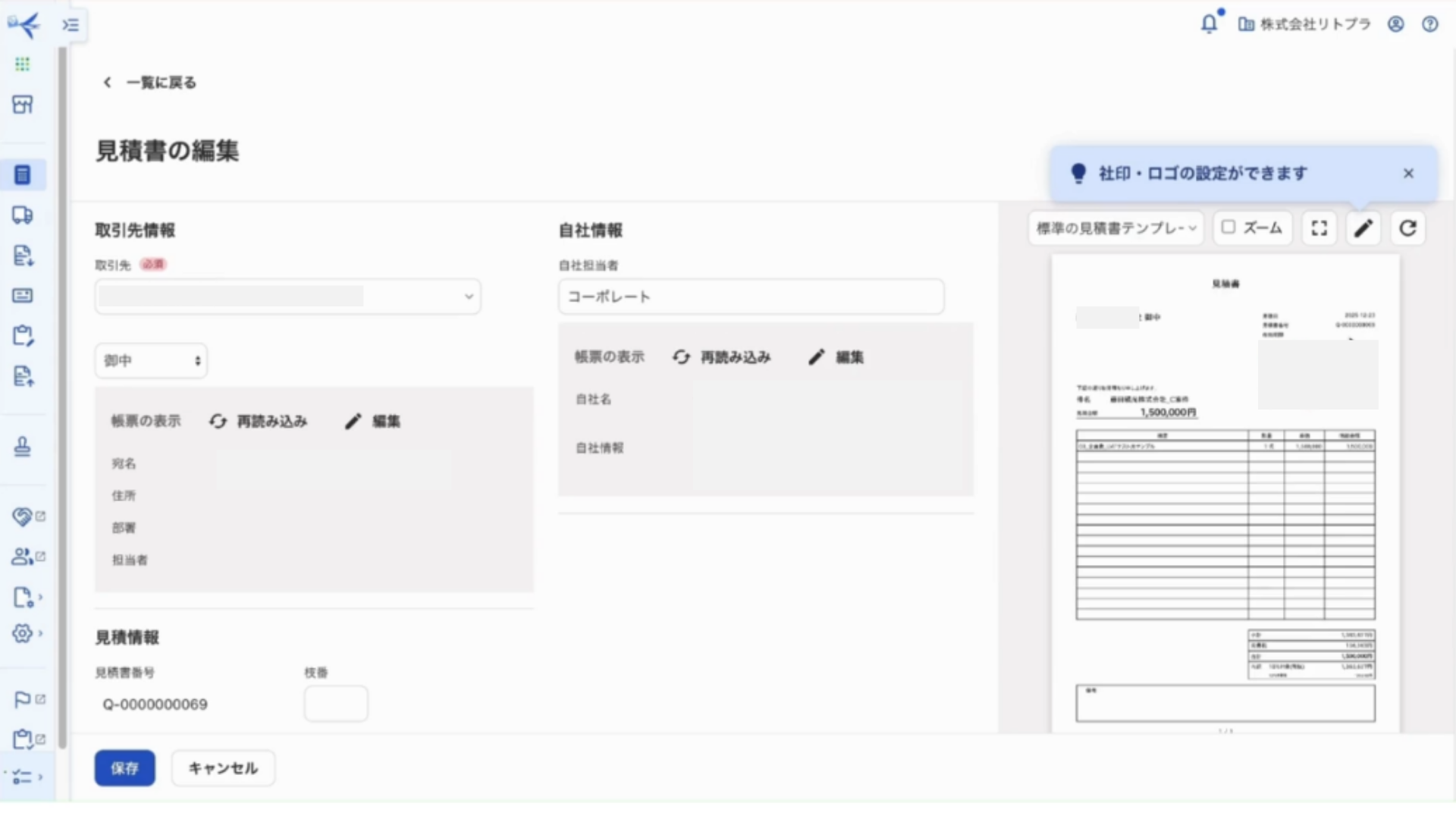
Task: Click 編集 in the 取引先情報 section
Action: (374, 422)
